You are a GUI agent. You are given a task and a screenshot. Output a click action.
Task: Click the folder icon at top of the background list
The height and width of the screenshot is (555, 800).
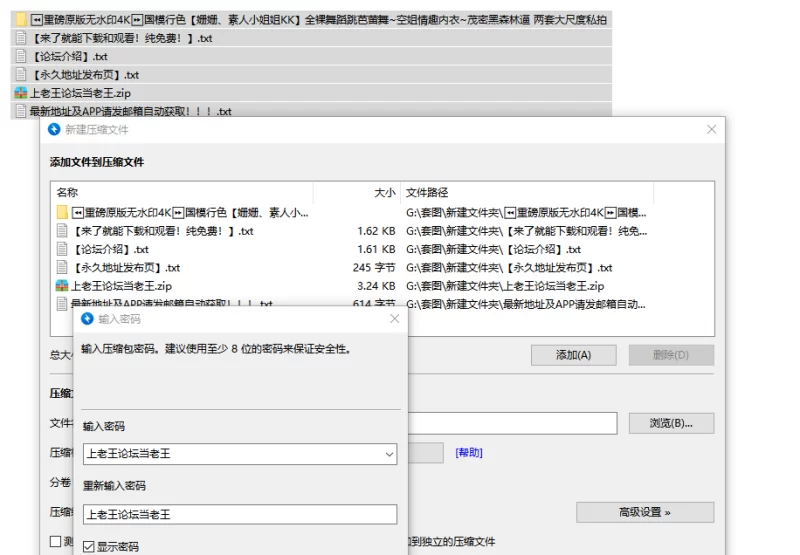[21, 19]
